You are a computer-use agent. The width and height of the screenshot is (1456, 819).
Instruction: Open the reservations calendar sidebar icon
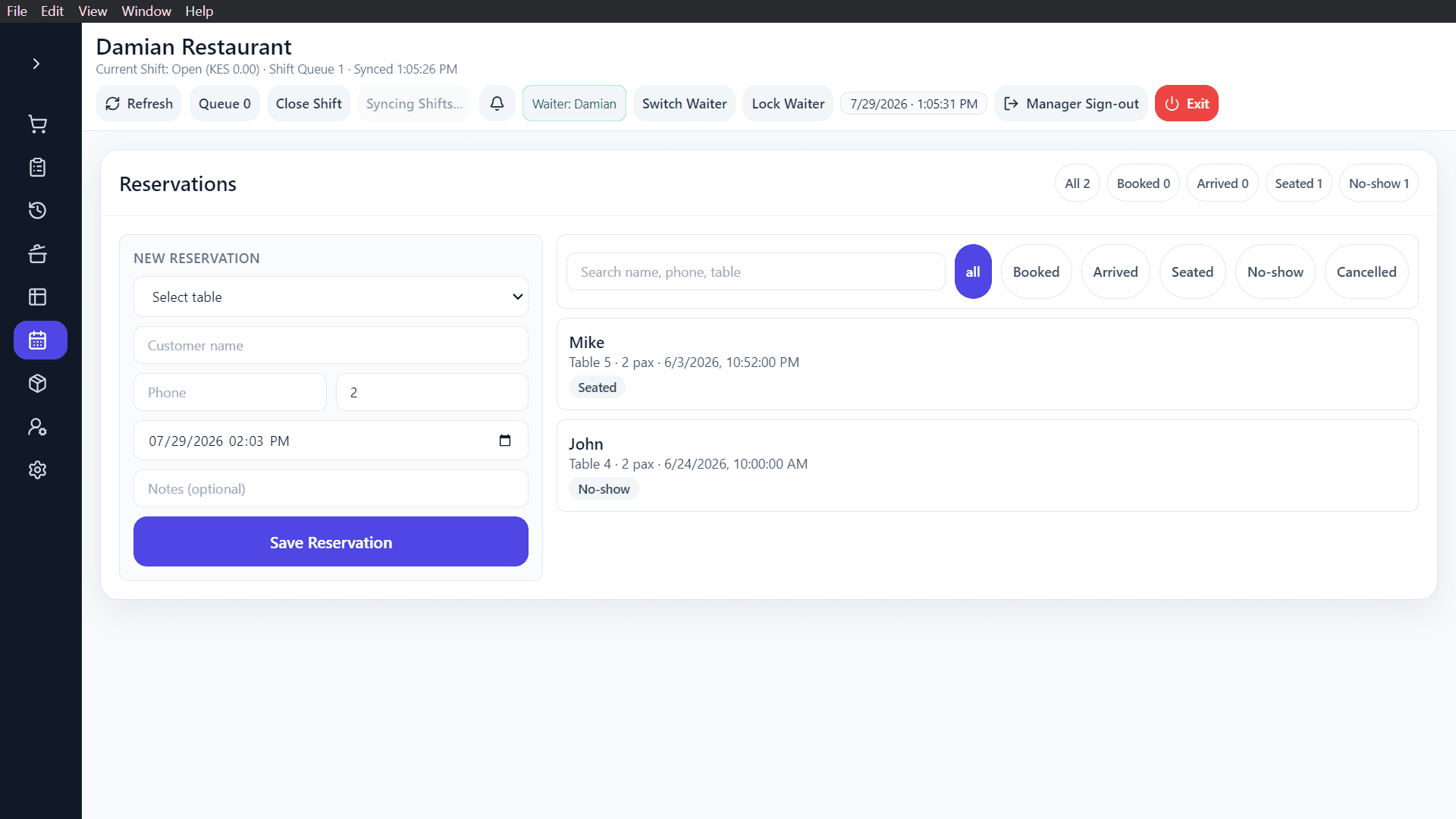40,340
